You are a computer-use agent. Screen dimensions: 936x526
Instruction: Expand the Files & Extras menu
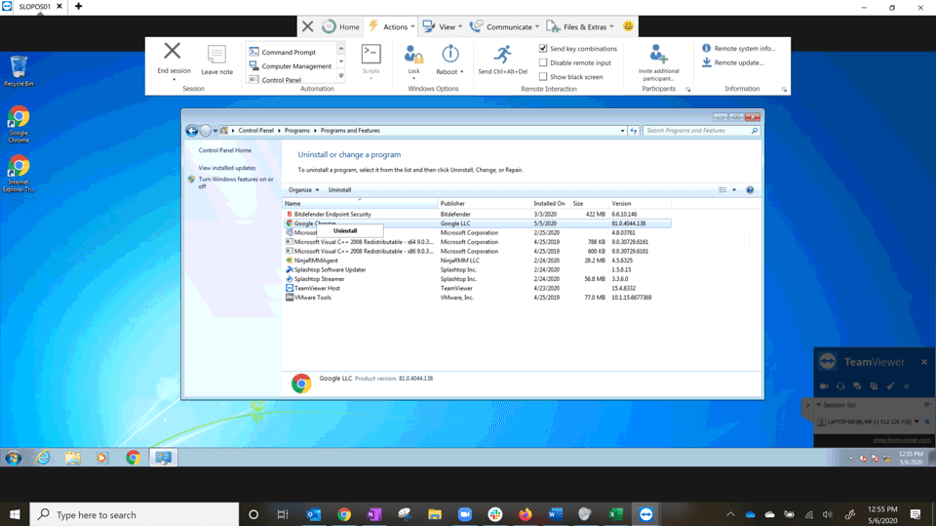pos(581,27)
